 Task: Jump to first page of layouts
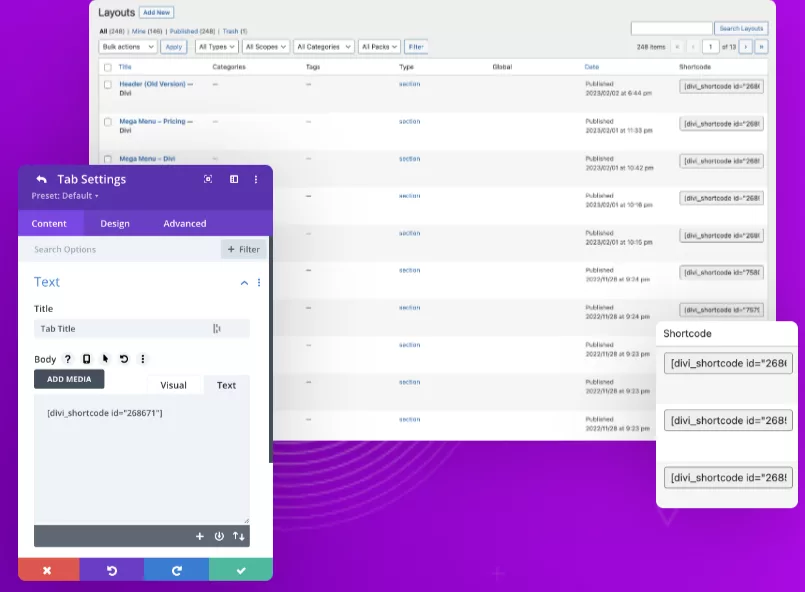pyautogui.click(x=677, y=47)
